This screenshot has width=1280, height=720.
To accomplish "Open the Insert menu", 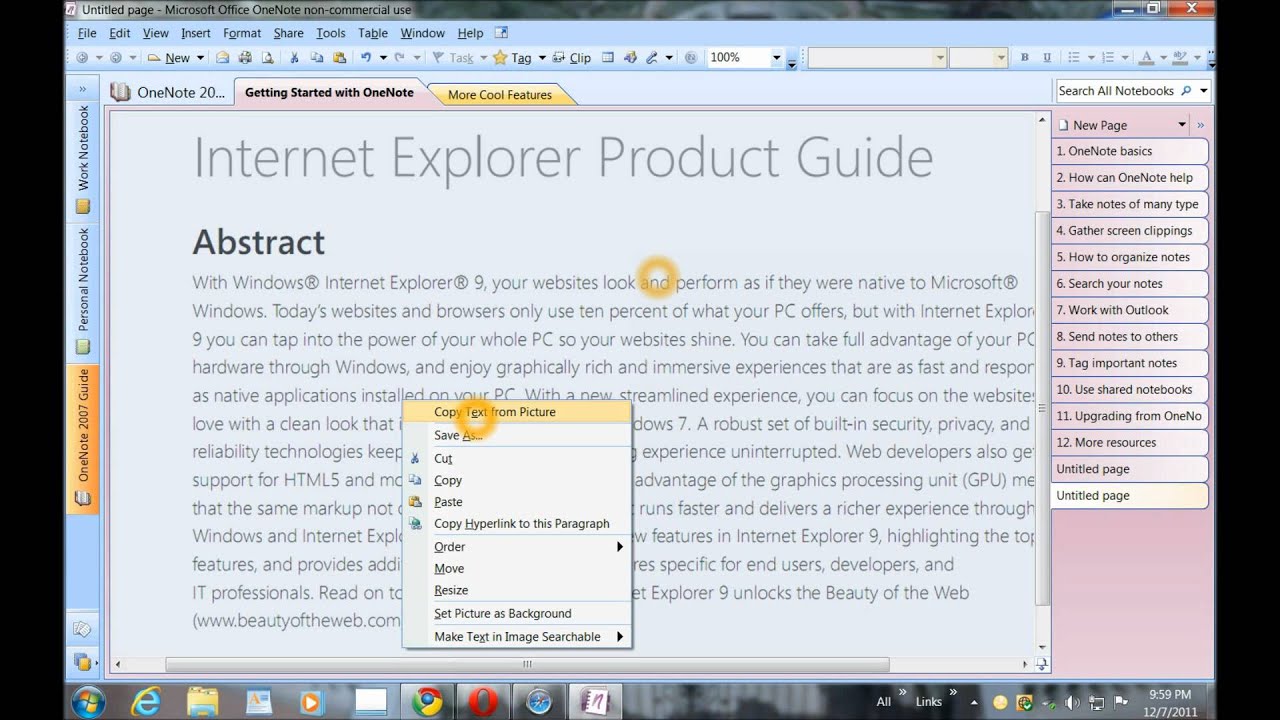I will [x=196, y=33].
